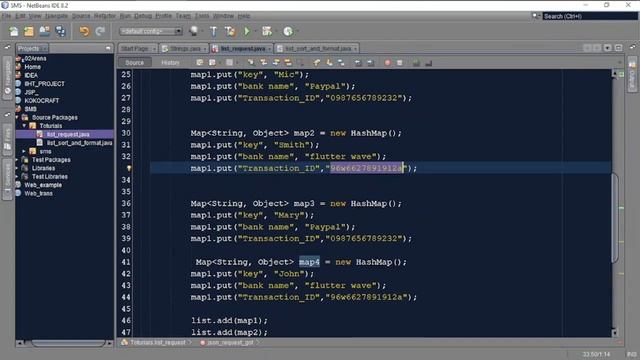Switch to History editor view
Screen dimensions: 640x360
coord(170,62)
